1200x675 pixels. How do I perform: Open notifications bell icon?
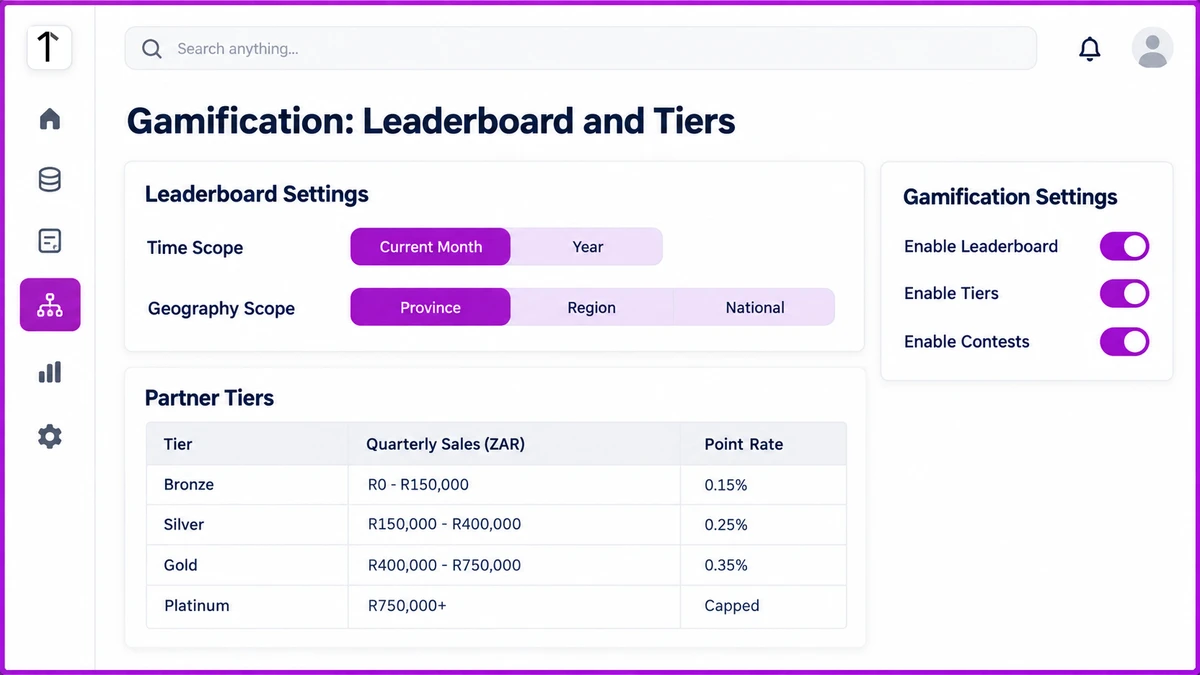pos(1090,48)
